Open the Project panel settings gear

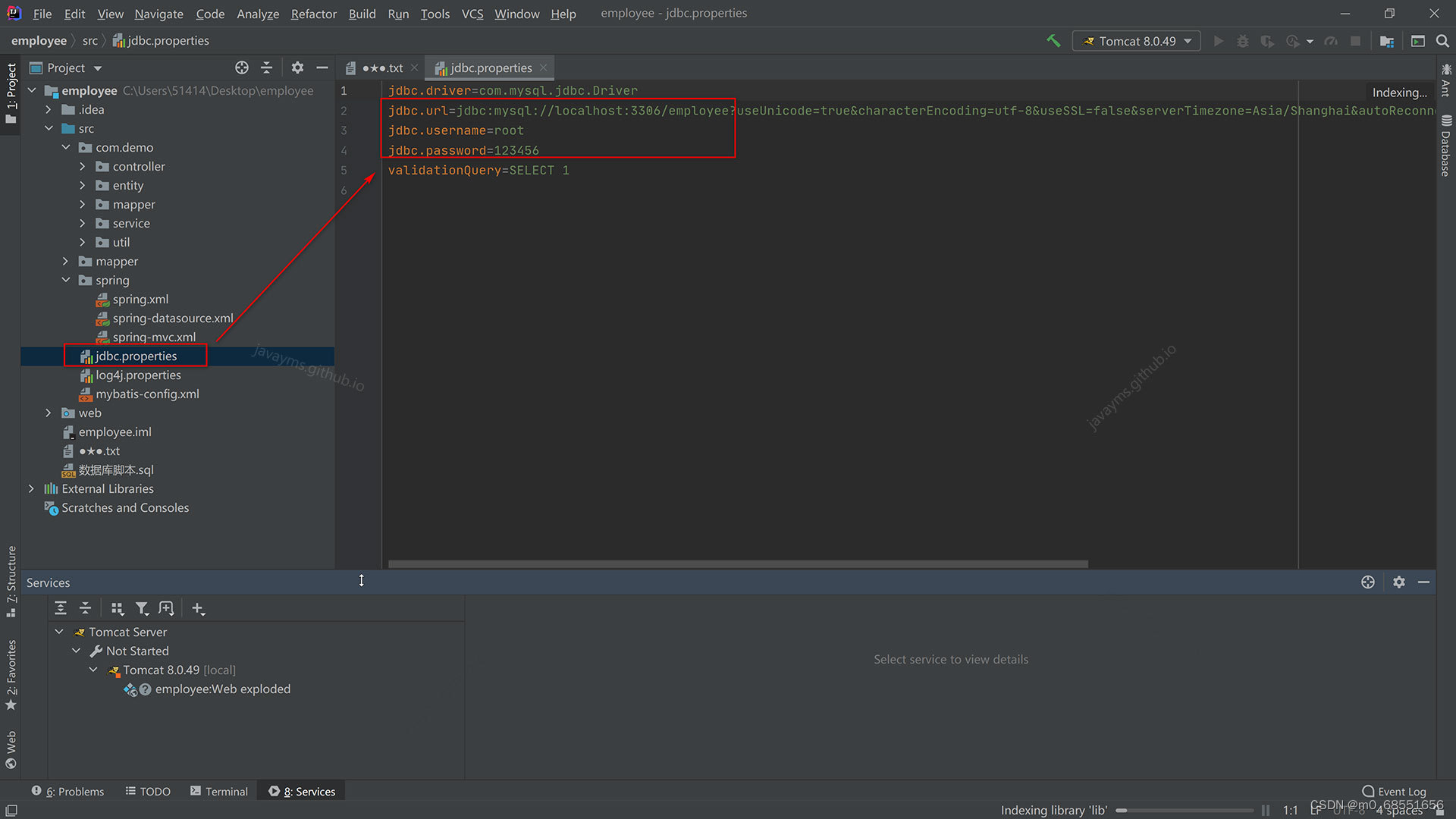(x=297, y=67)
